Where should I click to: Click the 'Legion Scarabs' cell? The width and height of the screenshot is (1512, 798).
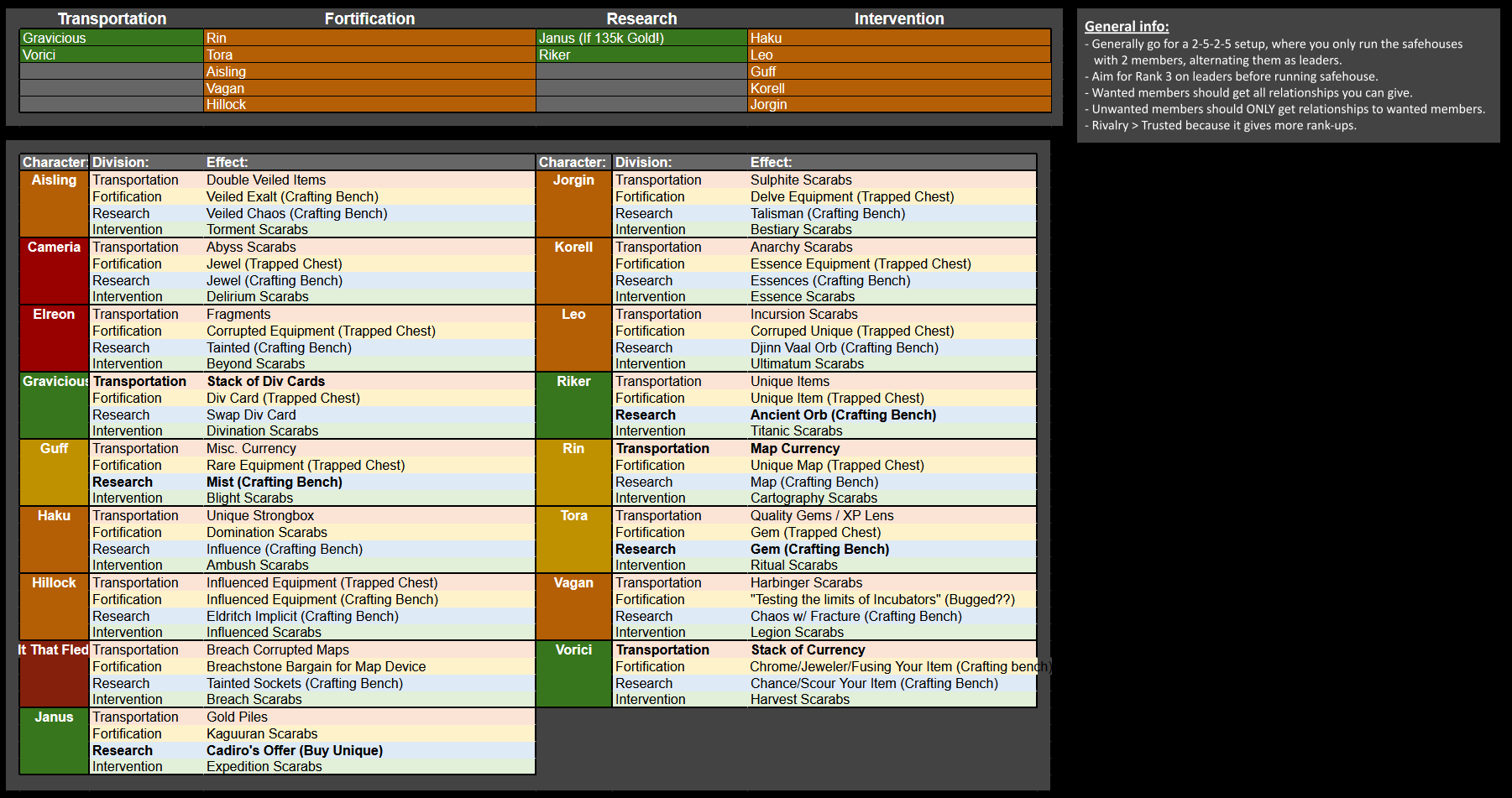pyautogui.click(x=892, y=632)
